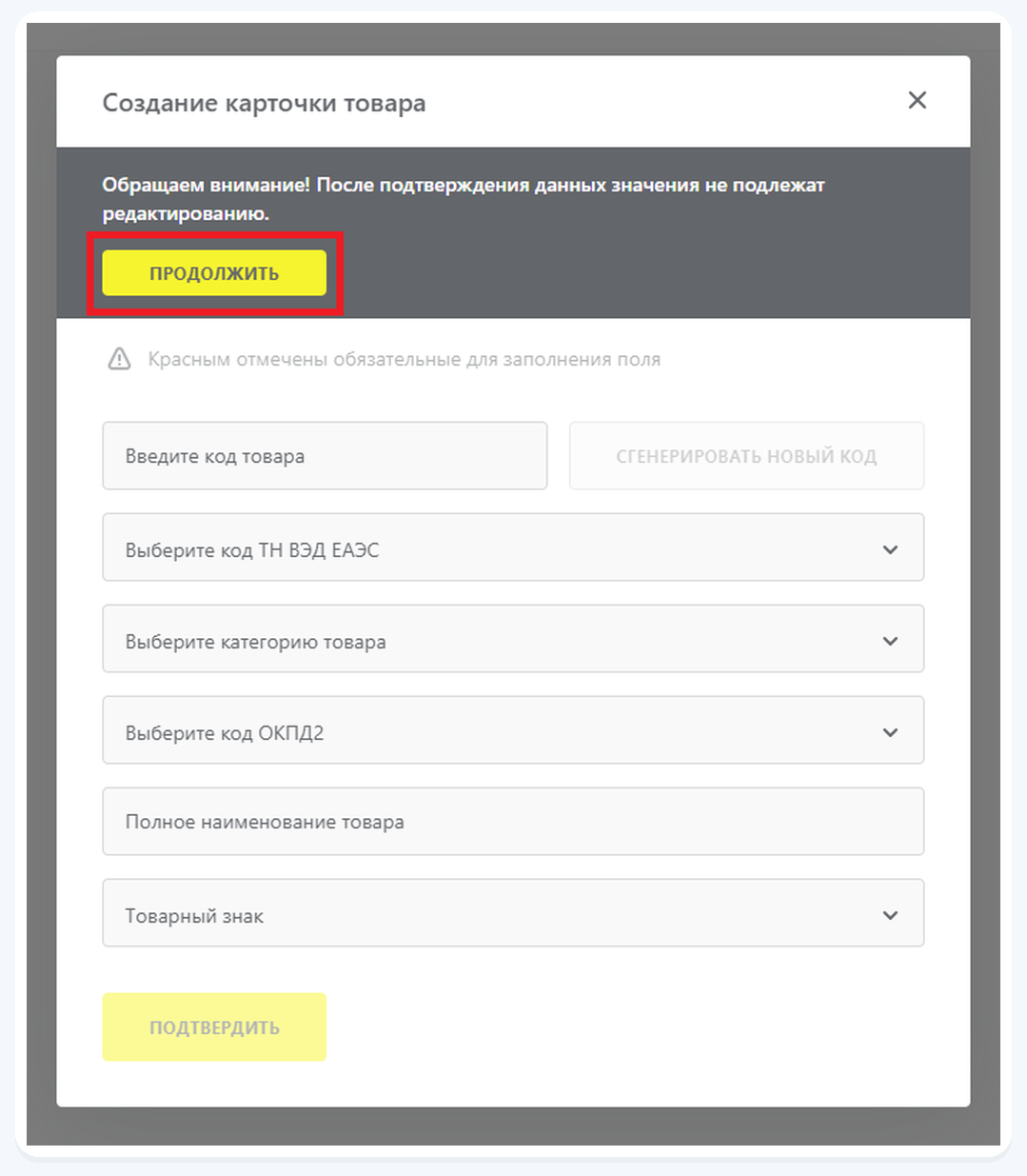
Task: Click the warning triangle icon
Action: 119,359
